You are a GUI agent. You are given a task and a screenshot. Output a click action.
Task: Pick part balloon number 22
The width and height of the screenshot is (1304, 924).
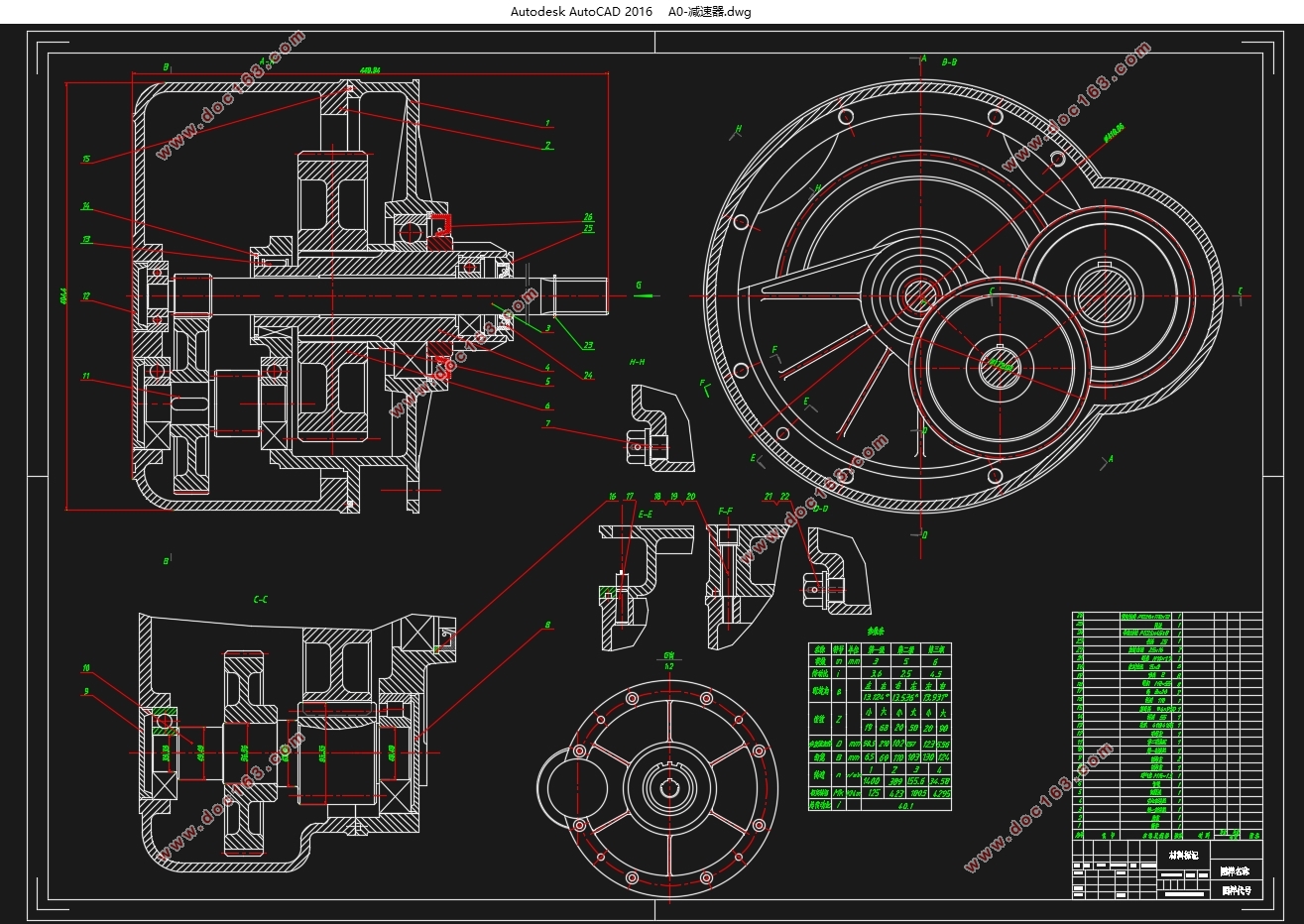coord(785,497)
